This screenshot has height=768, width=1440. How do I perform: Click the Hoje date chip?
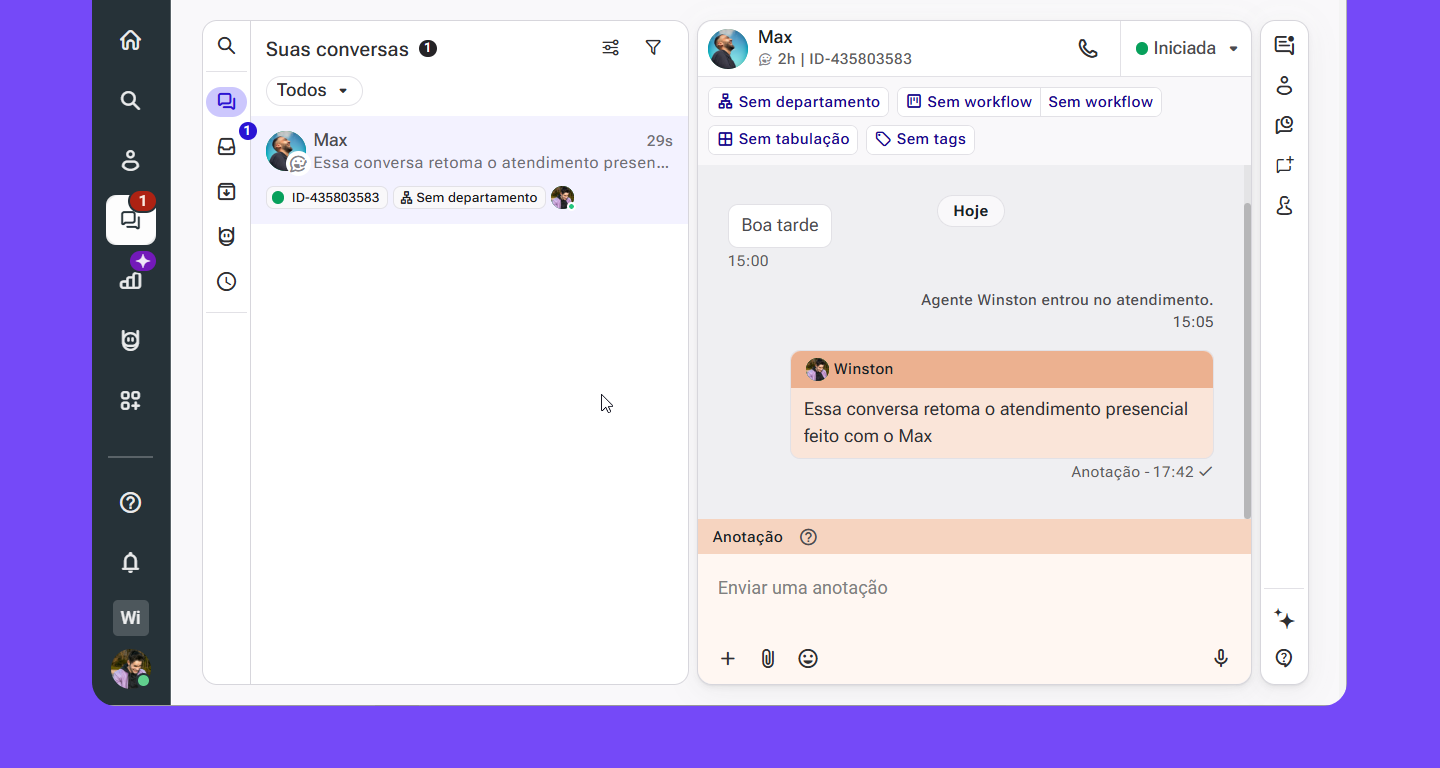pyautogui.click(x=971, y=211)
